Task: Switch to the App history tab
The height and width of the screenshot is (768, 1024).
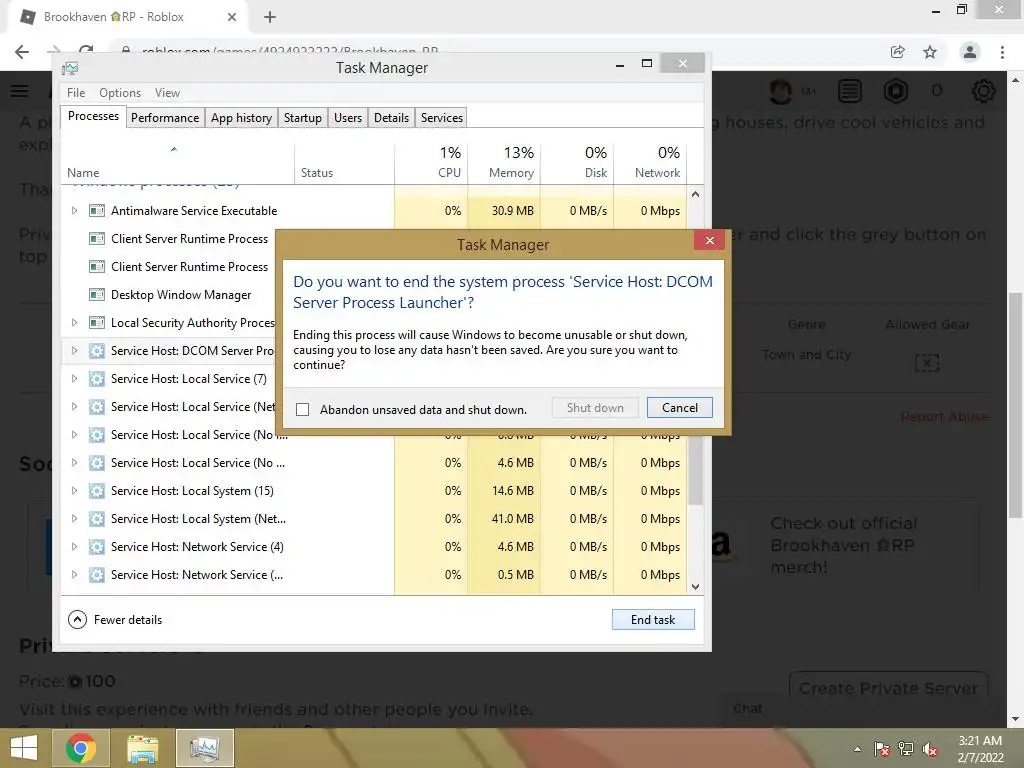Action: pos(241,118)
